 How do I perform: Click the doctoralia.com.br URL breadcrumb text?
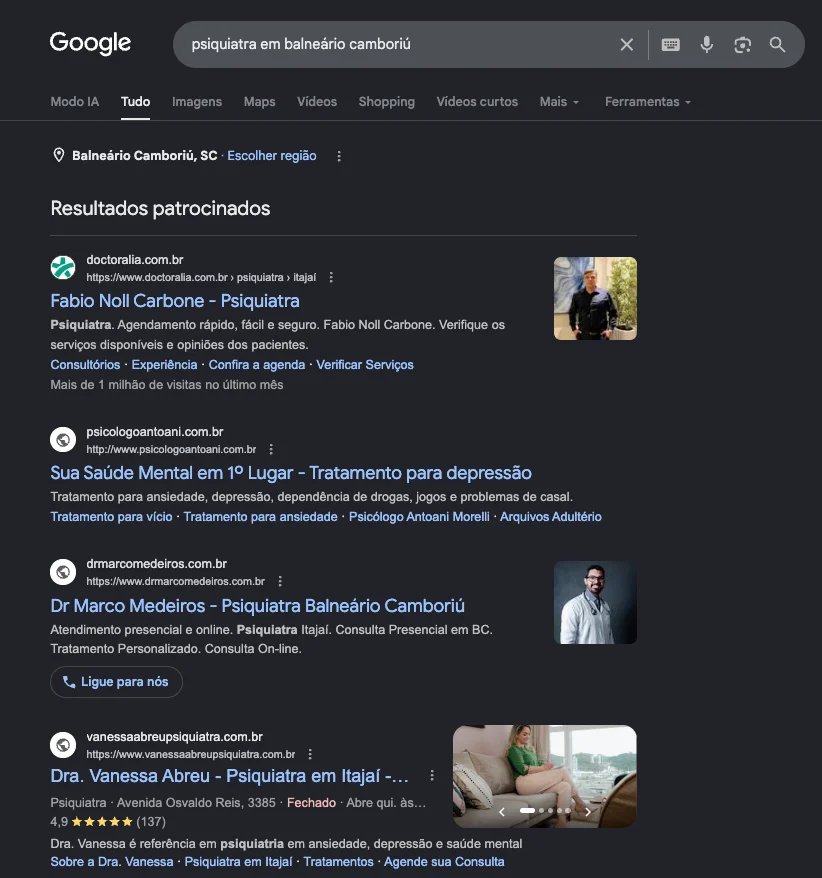pos(201,277)
